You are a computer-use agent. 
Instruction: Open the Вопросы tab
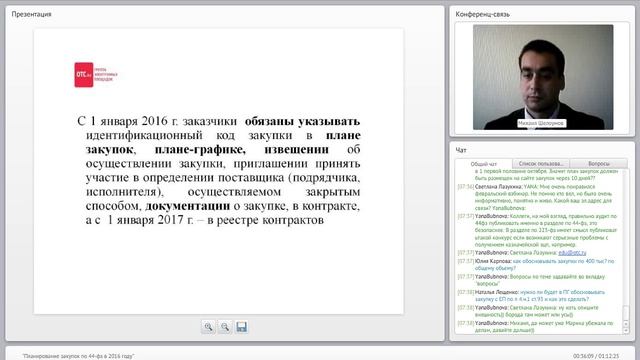[599, 164]
